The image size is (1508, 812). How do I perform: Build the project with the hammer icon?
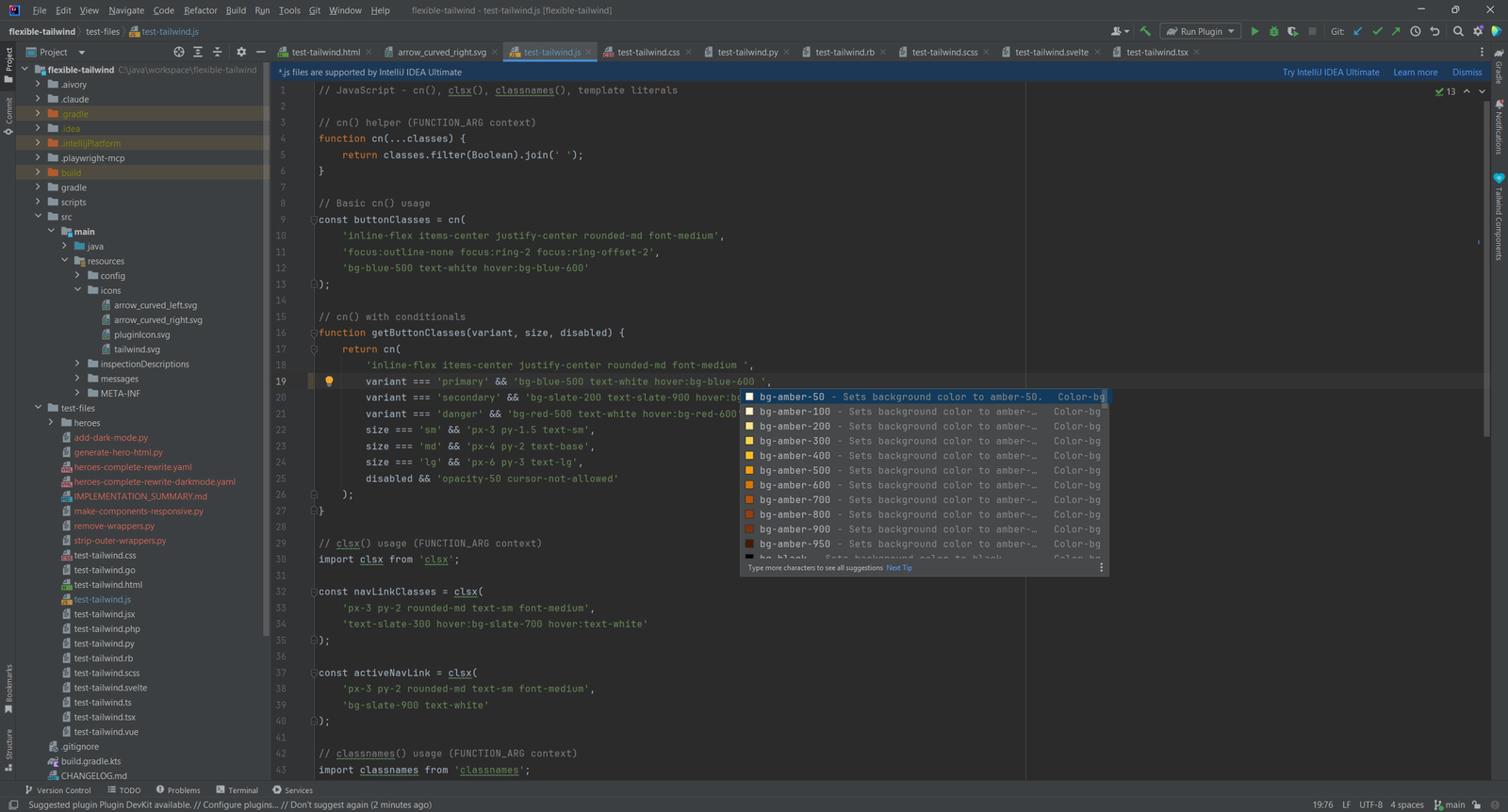(x=1145, y=31)
